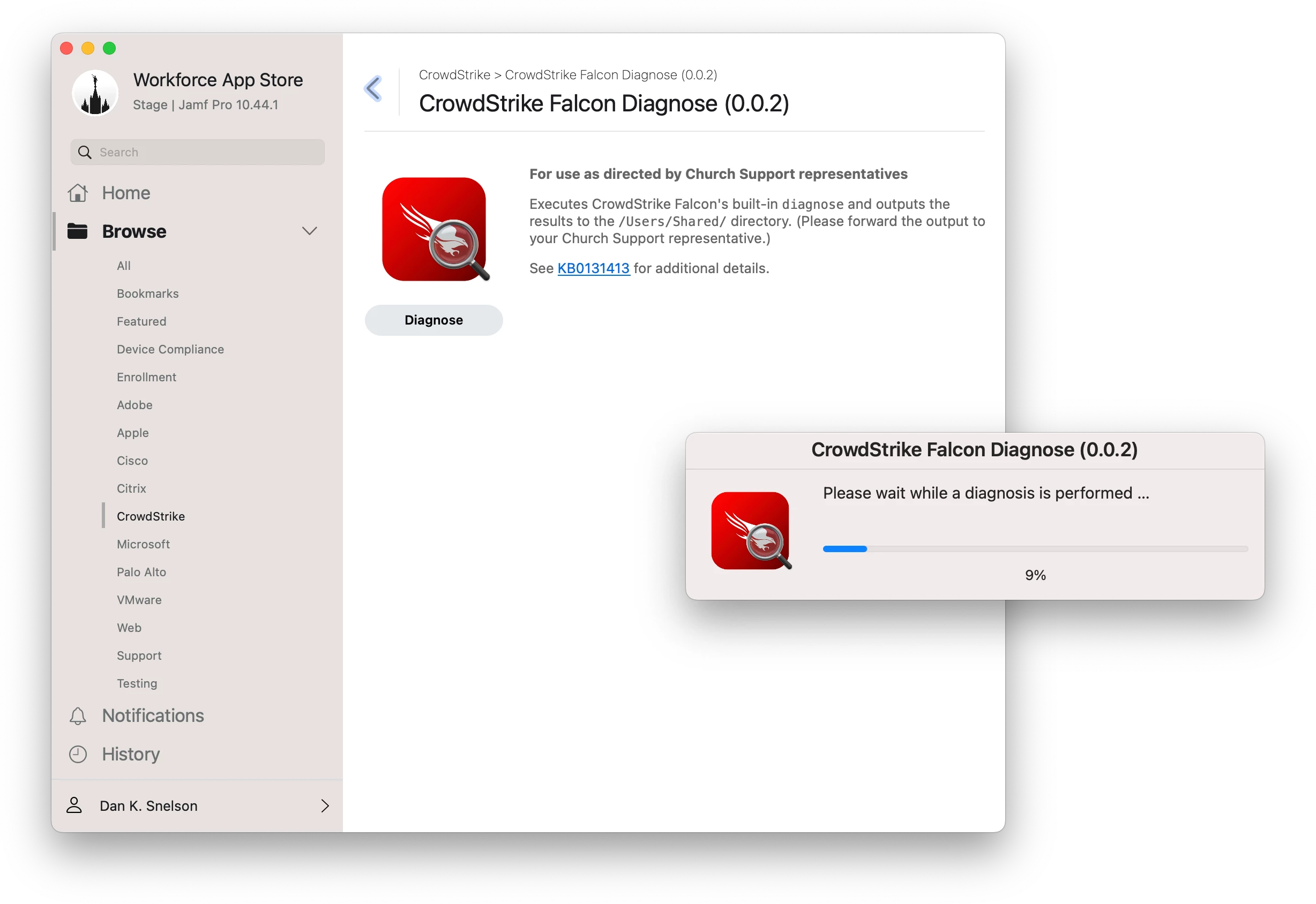Click the Falcon icon in the progress dialog
Viewport: 1316px width, 904px height.
(751, 531)
